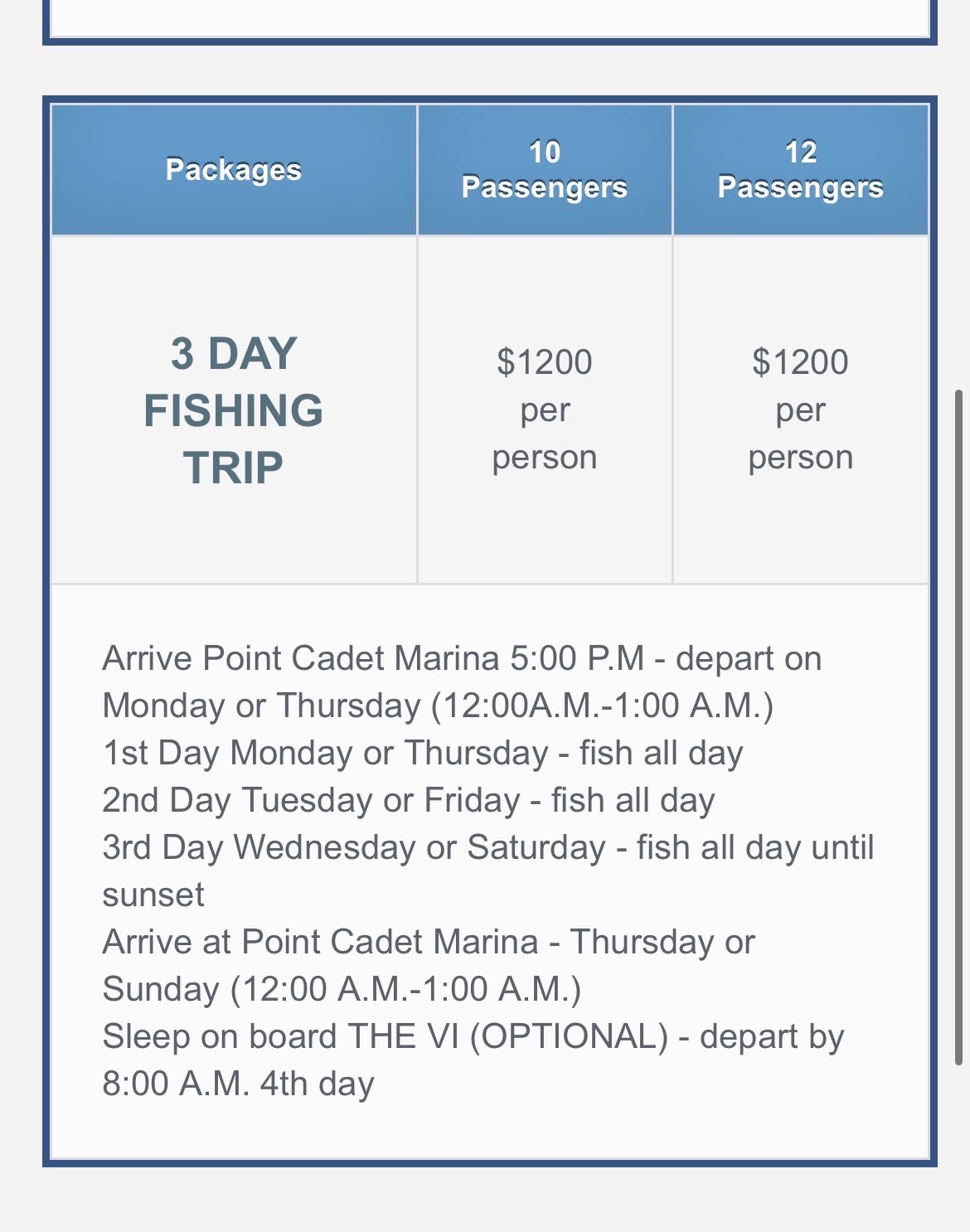Click 'Sleep on board THE VI (OPTIONAL)' line
This screenshot has height=1232, width=970.
tap(473, 1036)
